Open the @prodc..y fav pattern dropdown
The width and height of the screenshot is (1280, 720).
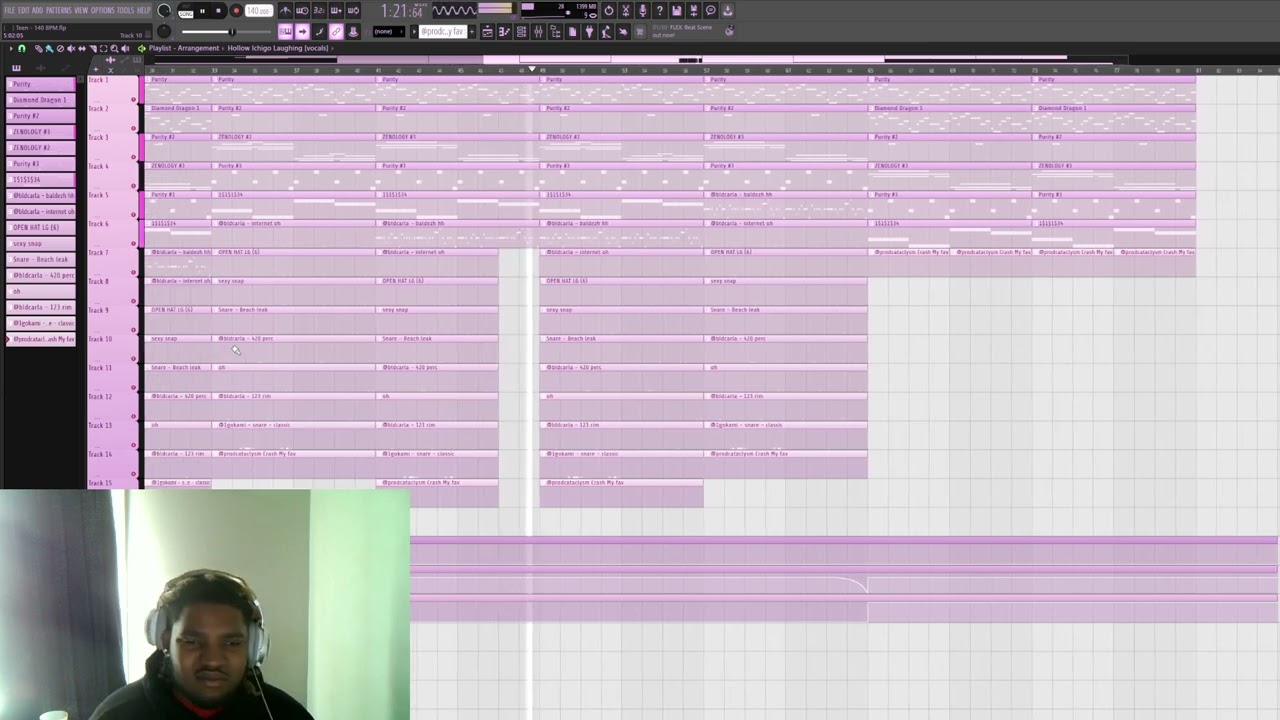pos(443,31)
